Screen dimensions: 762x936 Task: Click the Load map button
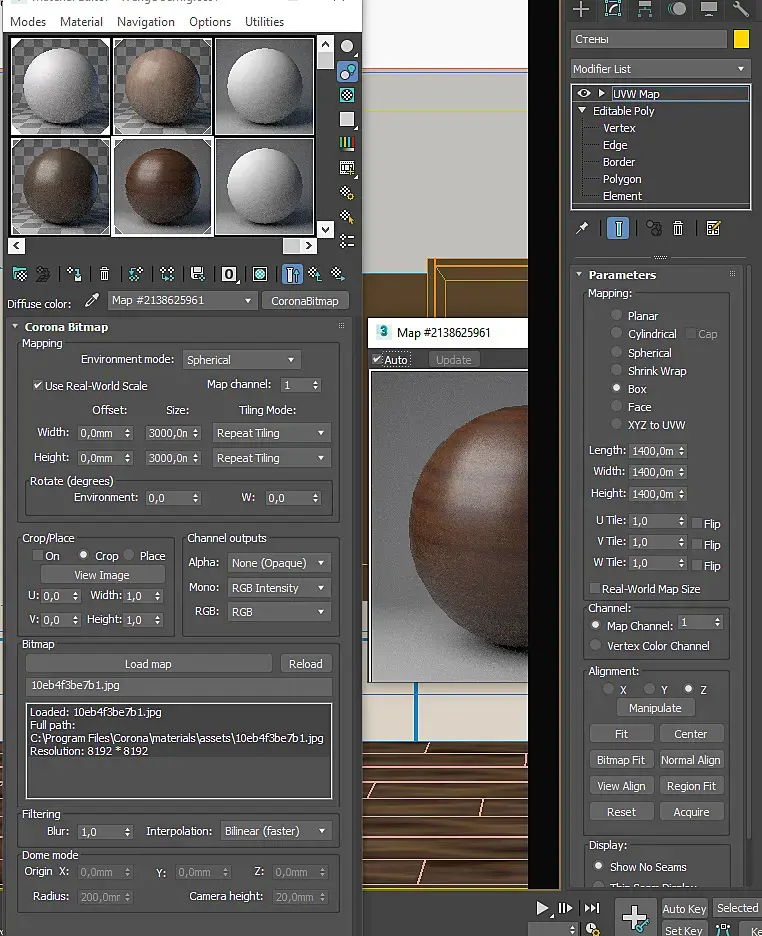click(148, 664)
